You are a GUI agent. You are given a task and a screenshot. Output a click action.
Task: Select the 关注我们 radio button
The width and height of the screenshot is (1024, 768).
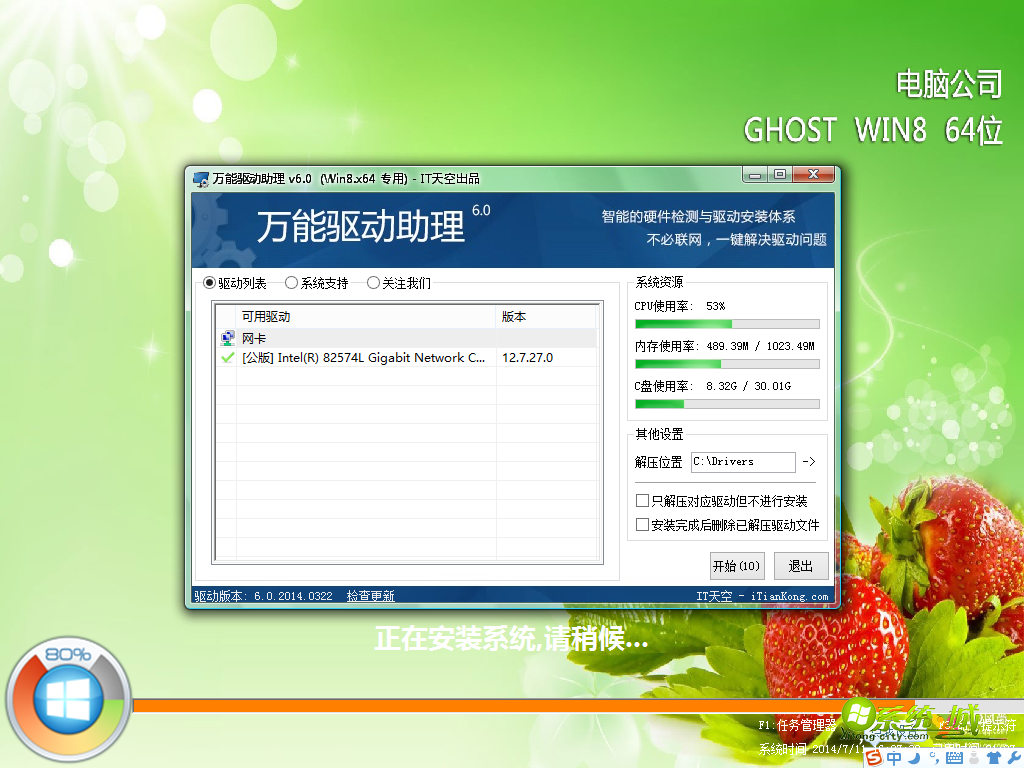(x=373, y=282)
